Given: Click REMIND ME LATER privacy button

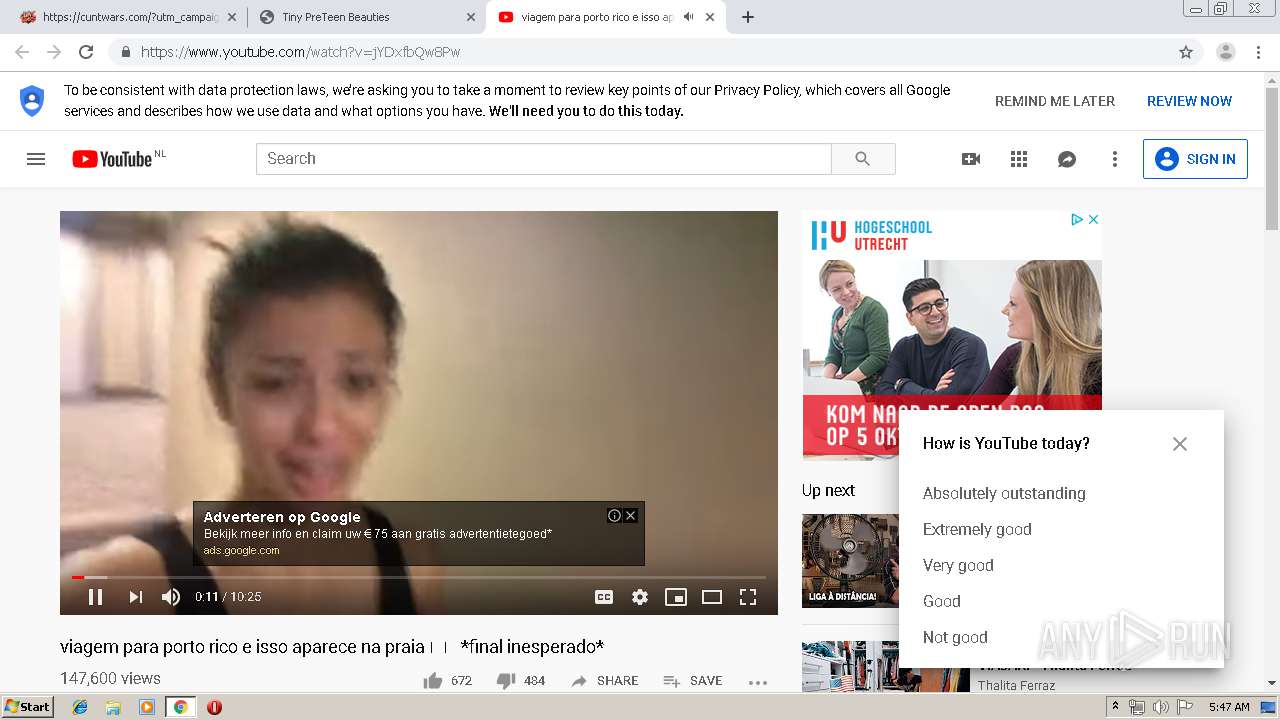Looking at the screenshot, I should point(1055,101).
